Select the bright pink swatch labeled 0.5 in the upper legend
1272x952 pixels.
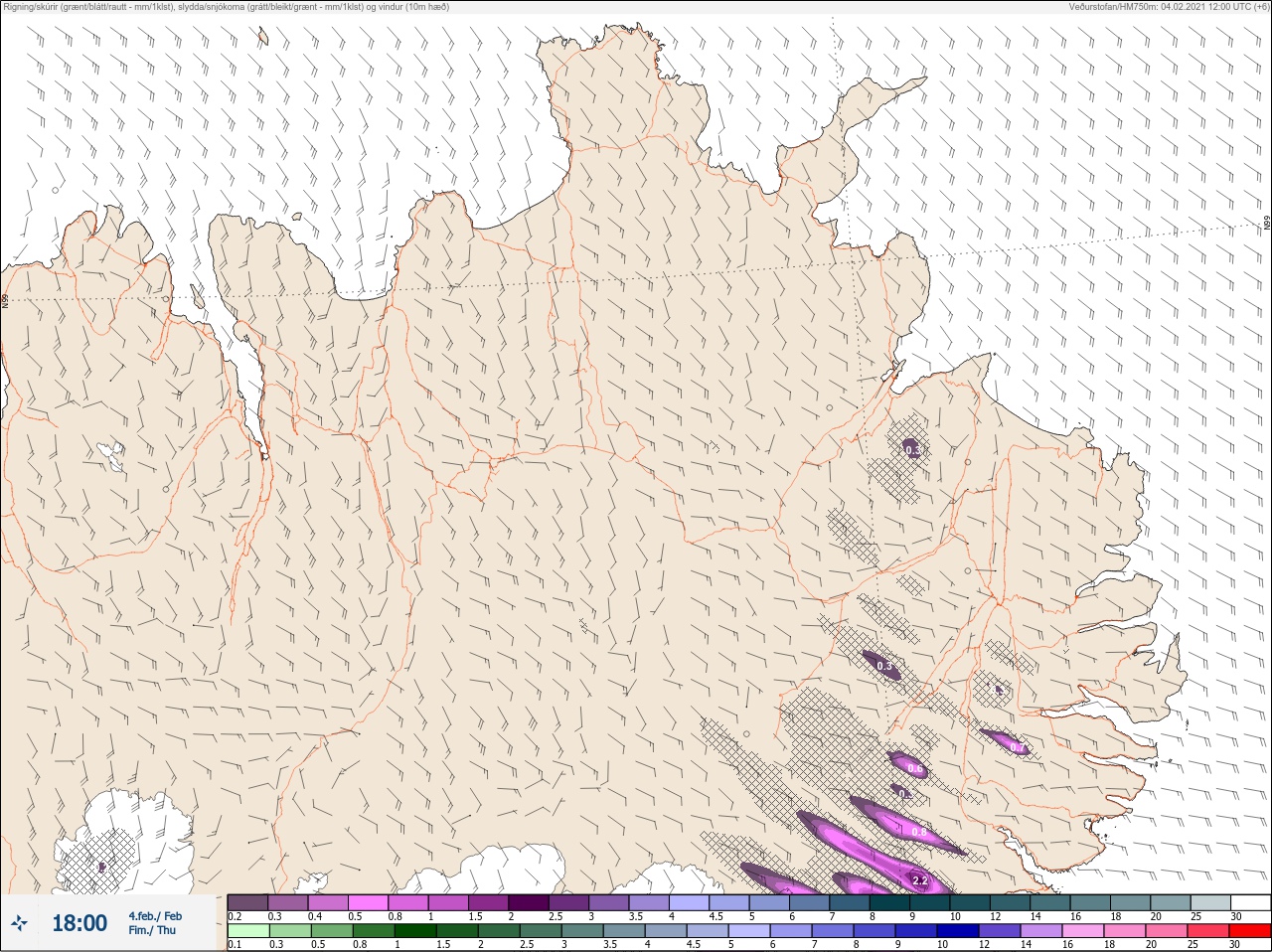coord(368,902)
